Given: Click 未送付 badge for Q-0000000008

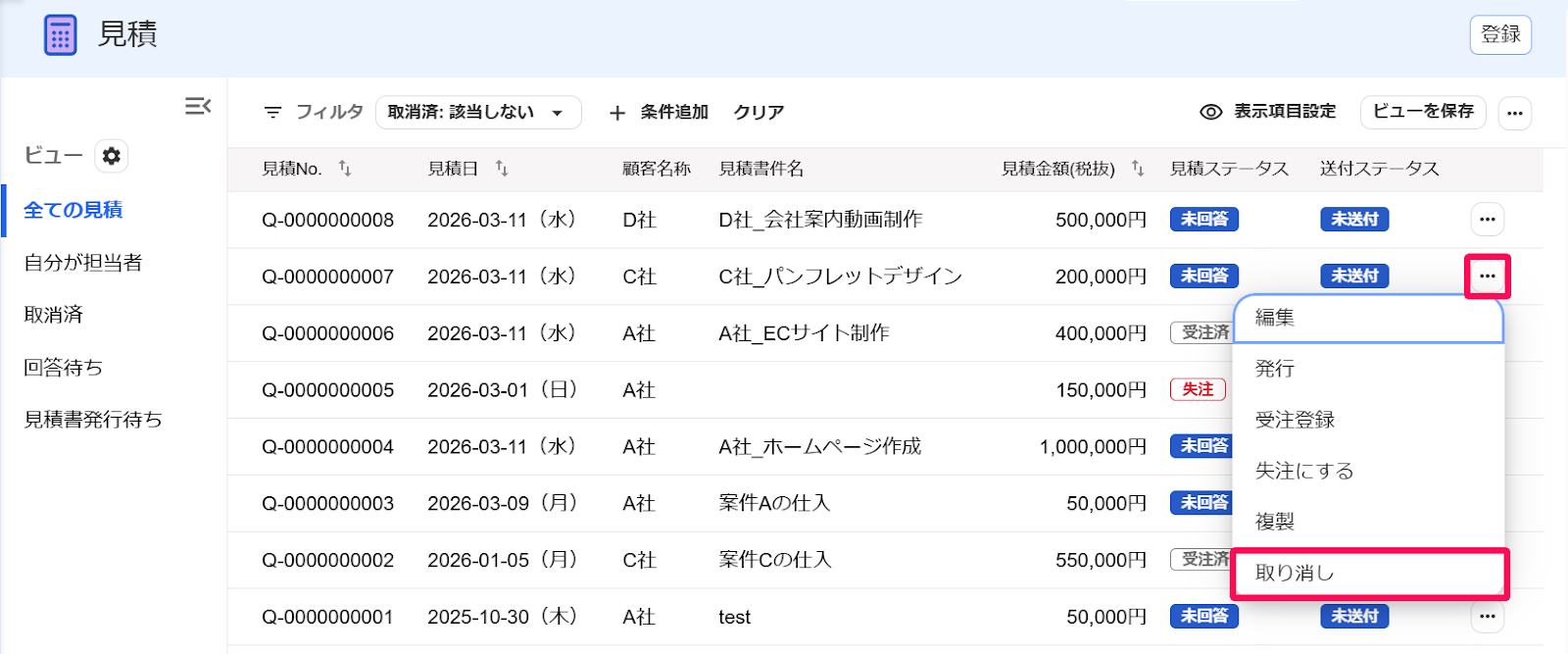Looking at the screenshot, I should click(x=1354, y=220).
